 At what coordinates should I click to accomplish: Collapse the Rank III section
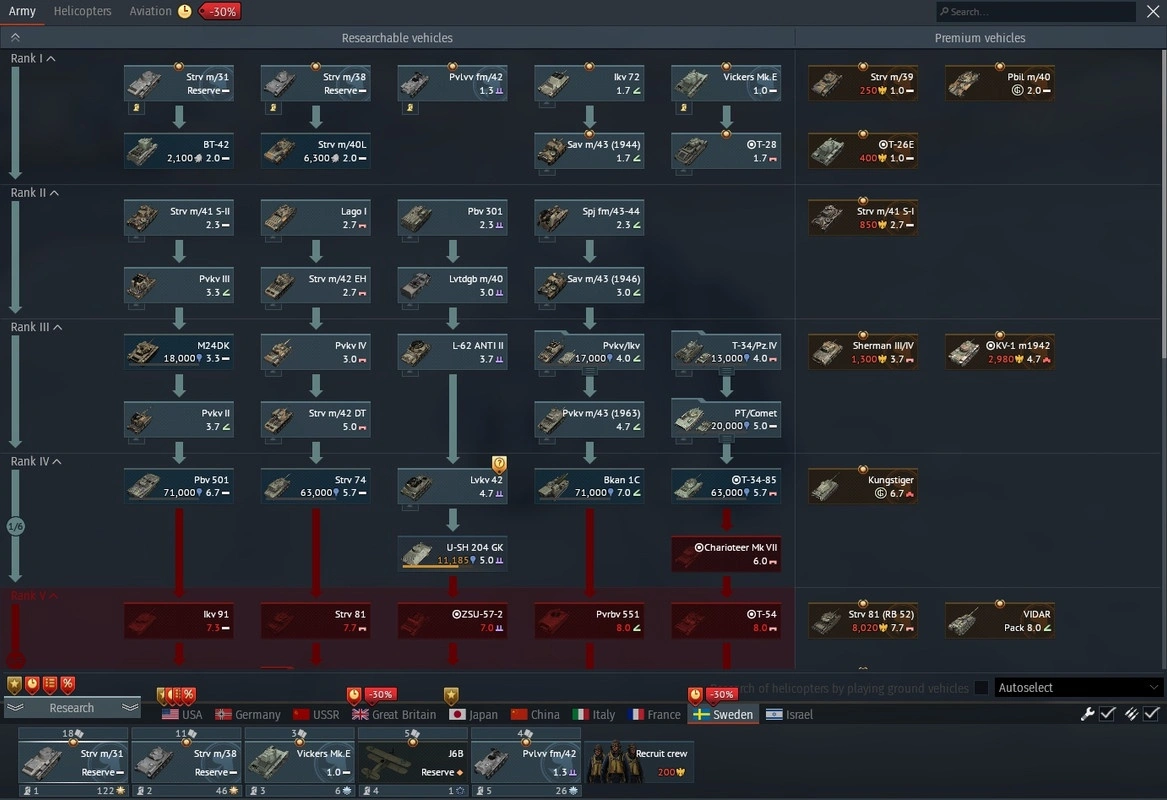(57, 328)
